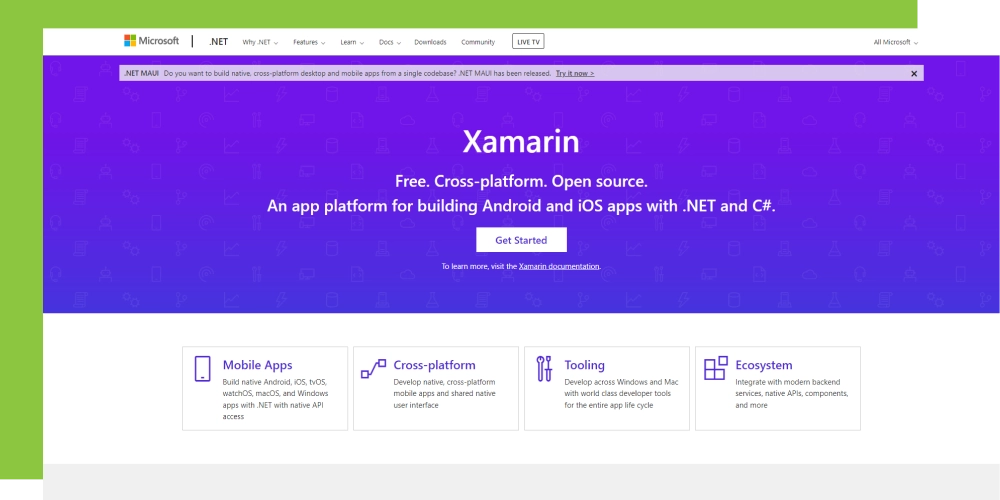Click the LIVE TV button
1000x500 pixels.
[x=528, y=42]
